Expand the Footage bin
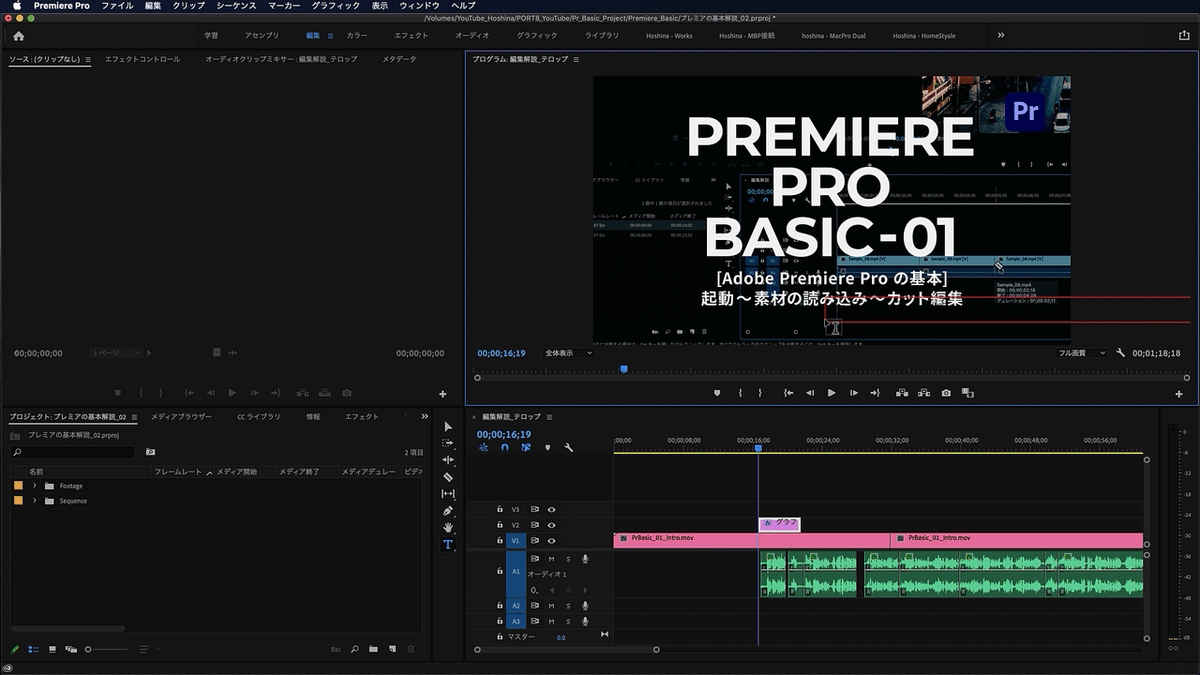This screenshot has width=1200, height=675. click(x=35, y=486)
